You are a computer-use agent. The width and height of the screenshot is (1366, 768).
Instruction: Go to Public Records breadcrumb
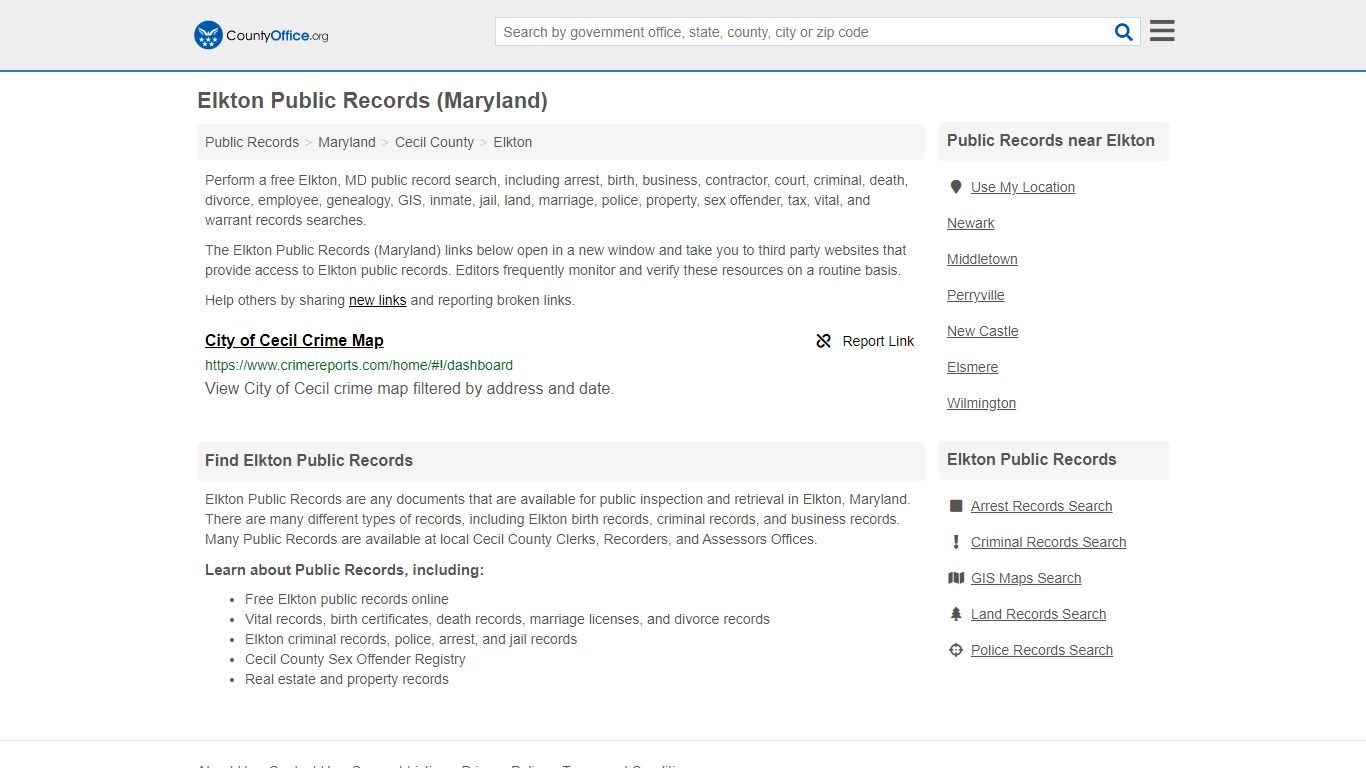pyautogui.click(x=252, y=142)
